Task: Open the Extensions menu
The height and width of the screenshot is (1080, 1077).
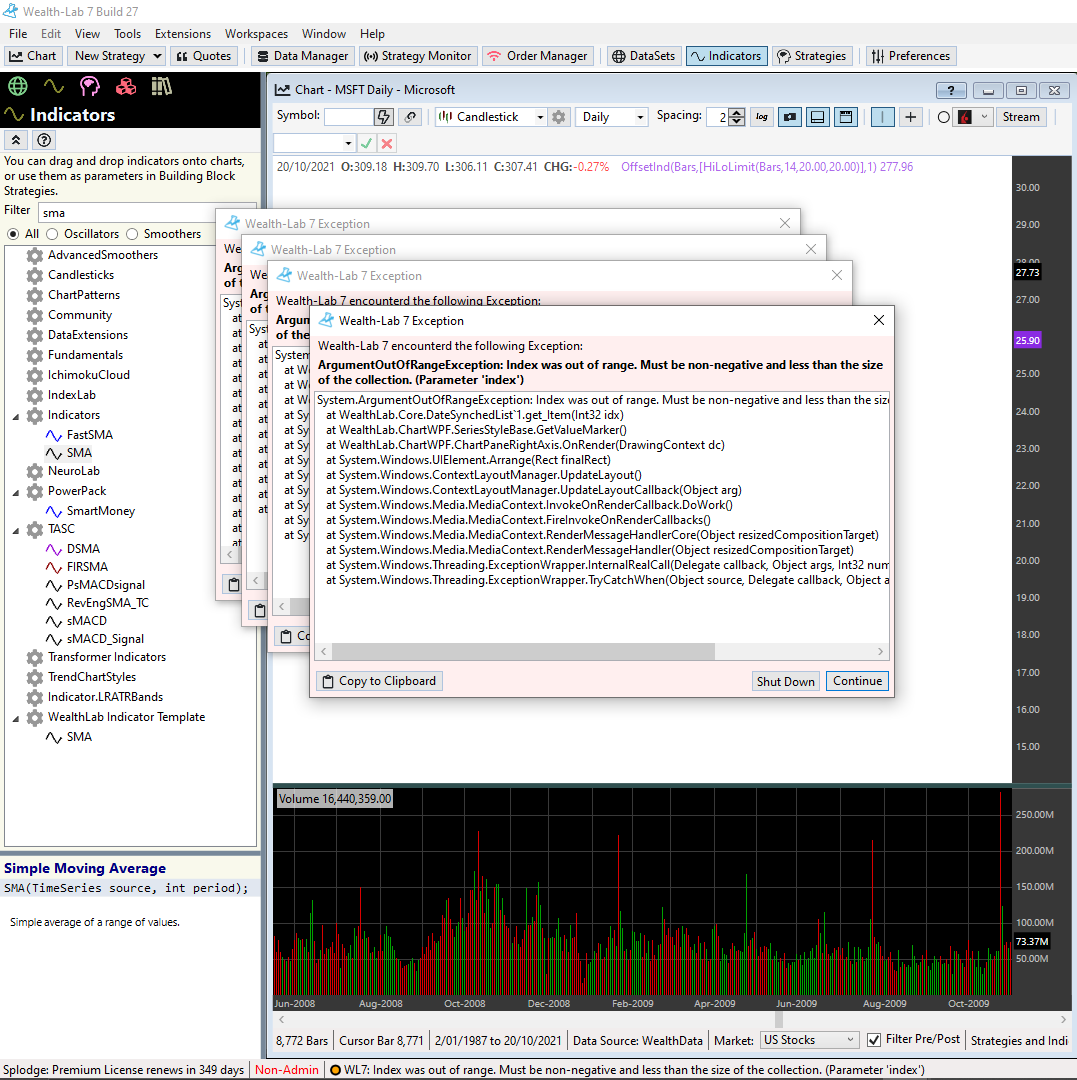Action: [183, 34]
